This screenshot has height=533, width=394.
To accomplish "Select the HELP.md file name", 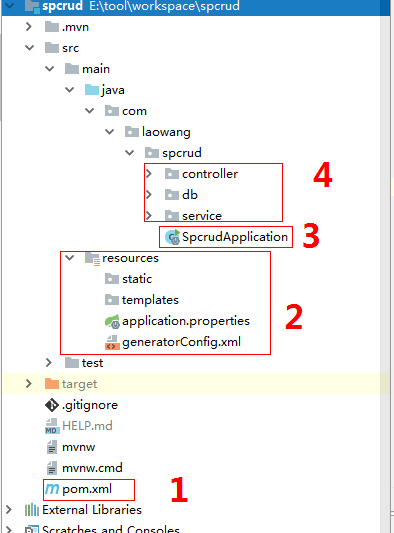I will [87, 426].
